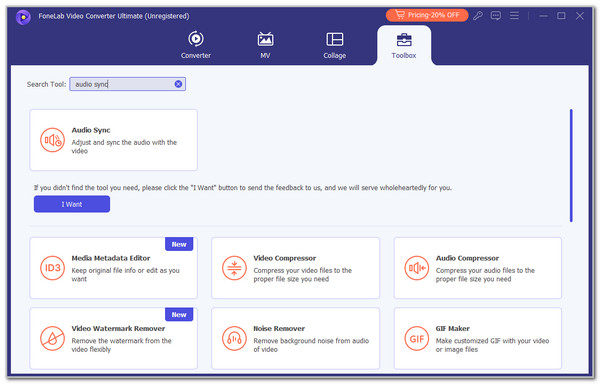The height and width of the screenshot is (384, 600).
Task: Click the FoneLab Video Converter Ultimate title
Action: point(114,16)
